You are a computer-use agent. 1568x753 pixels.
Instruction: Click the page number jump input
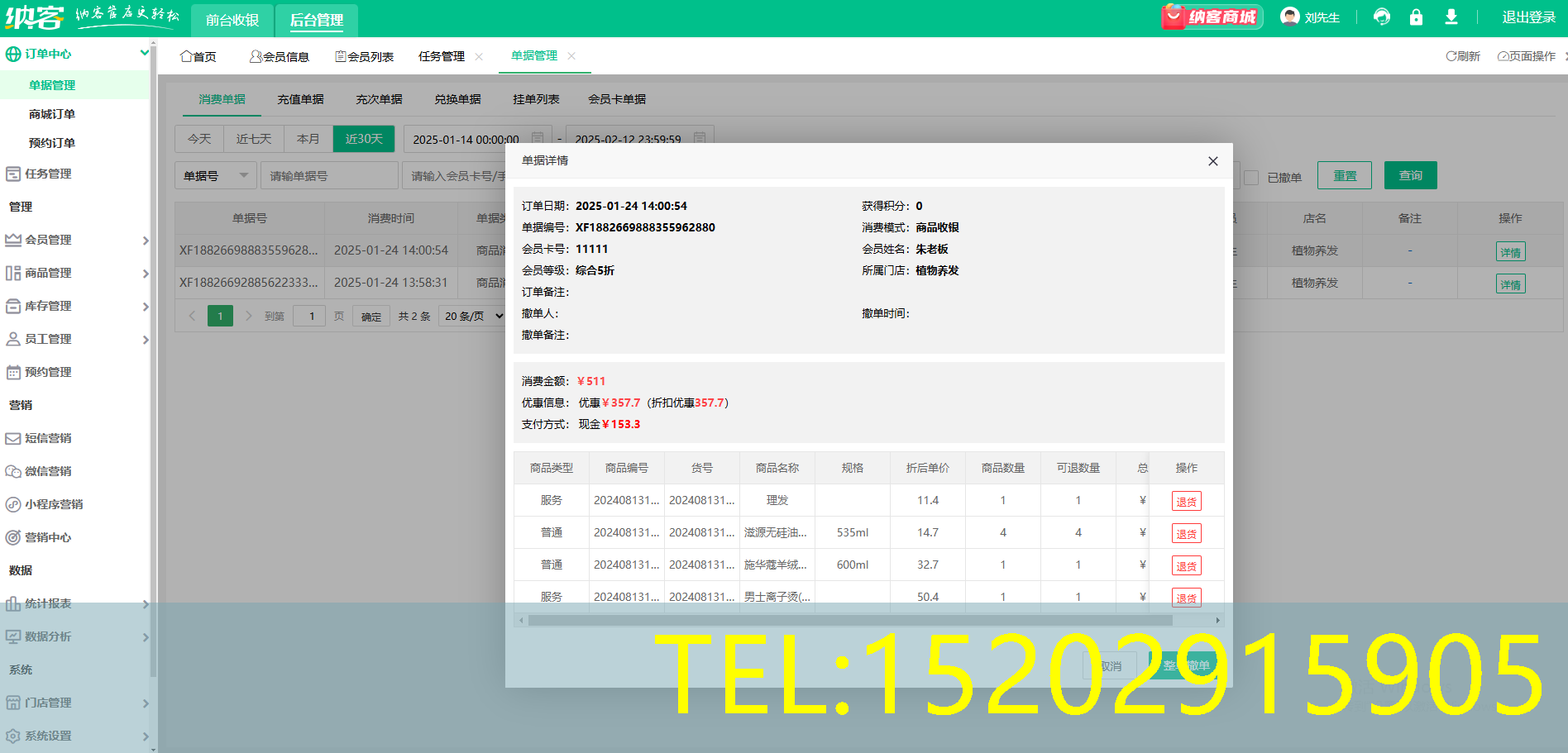[311, 316]
